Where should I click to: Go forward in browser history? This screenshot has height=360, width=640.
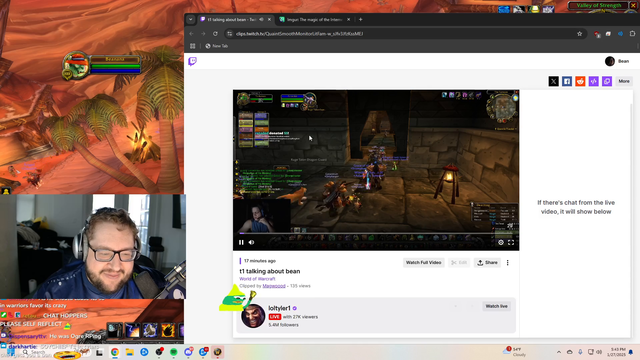pos(203,34)
